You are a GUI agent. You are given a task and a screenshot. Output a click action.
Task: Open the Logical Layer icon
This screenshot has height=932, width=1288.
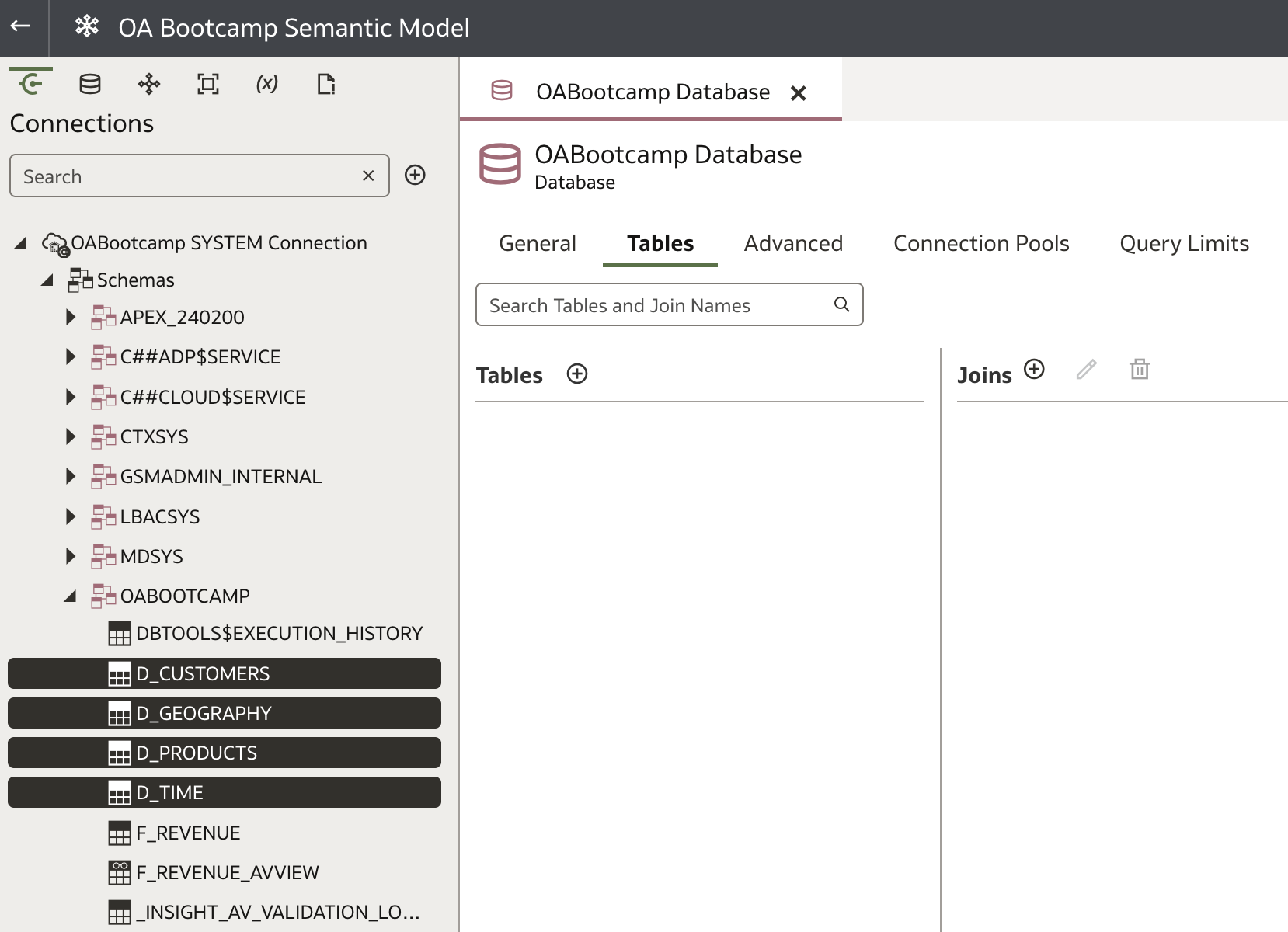149,84
